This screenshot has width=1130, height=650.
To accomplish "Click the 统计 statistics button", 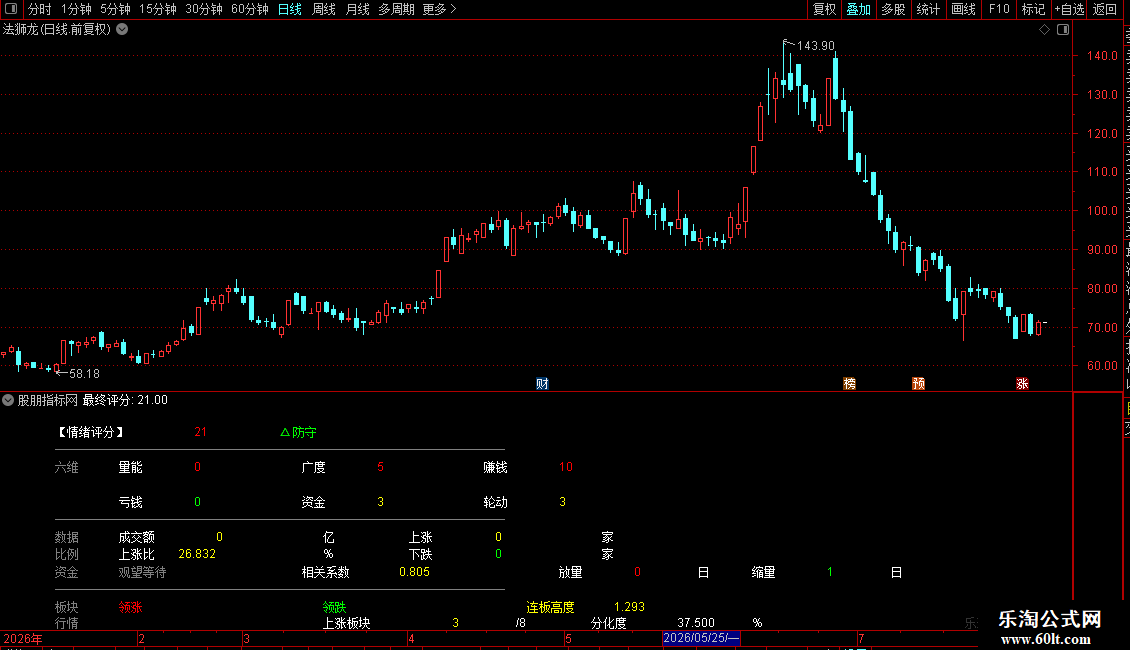I will click(x=928, y=9).
